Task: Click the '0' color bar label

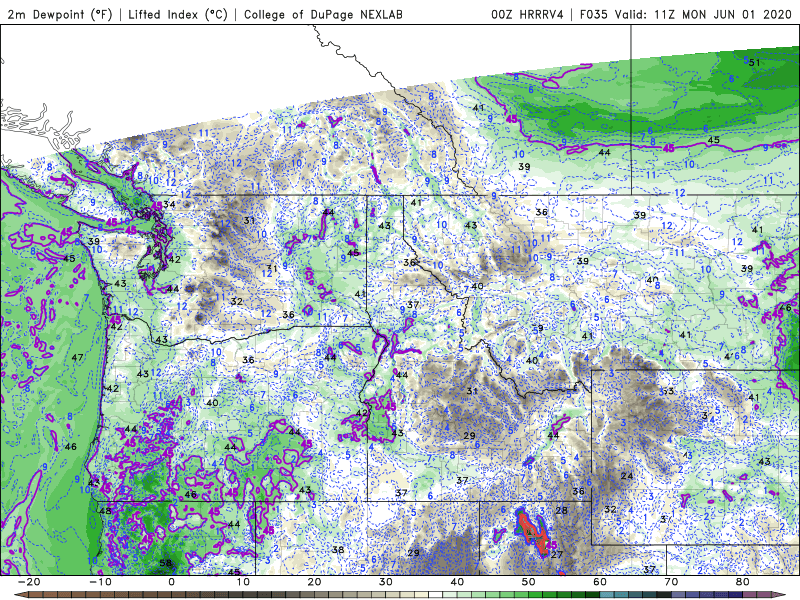Action: (171, 582)
